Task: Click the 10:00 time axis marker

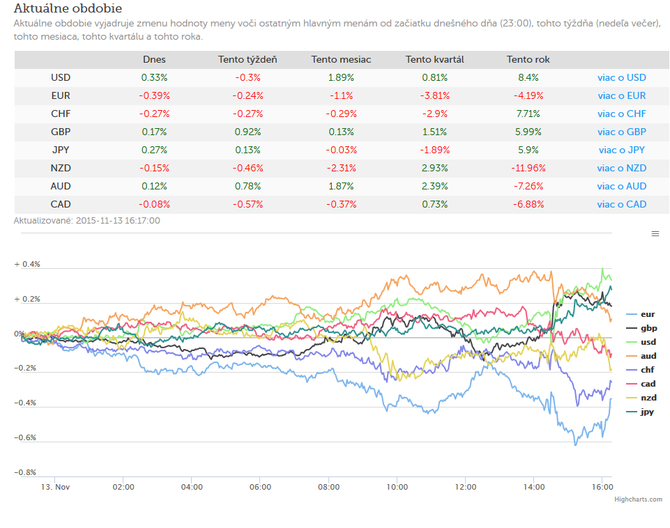Action: [x=397, y=487]
